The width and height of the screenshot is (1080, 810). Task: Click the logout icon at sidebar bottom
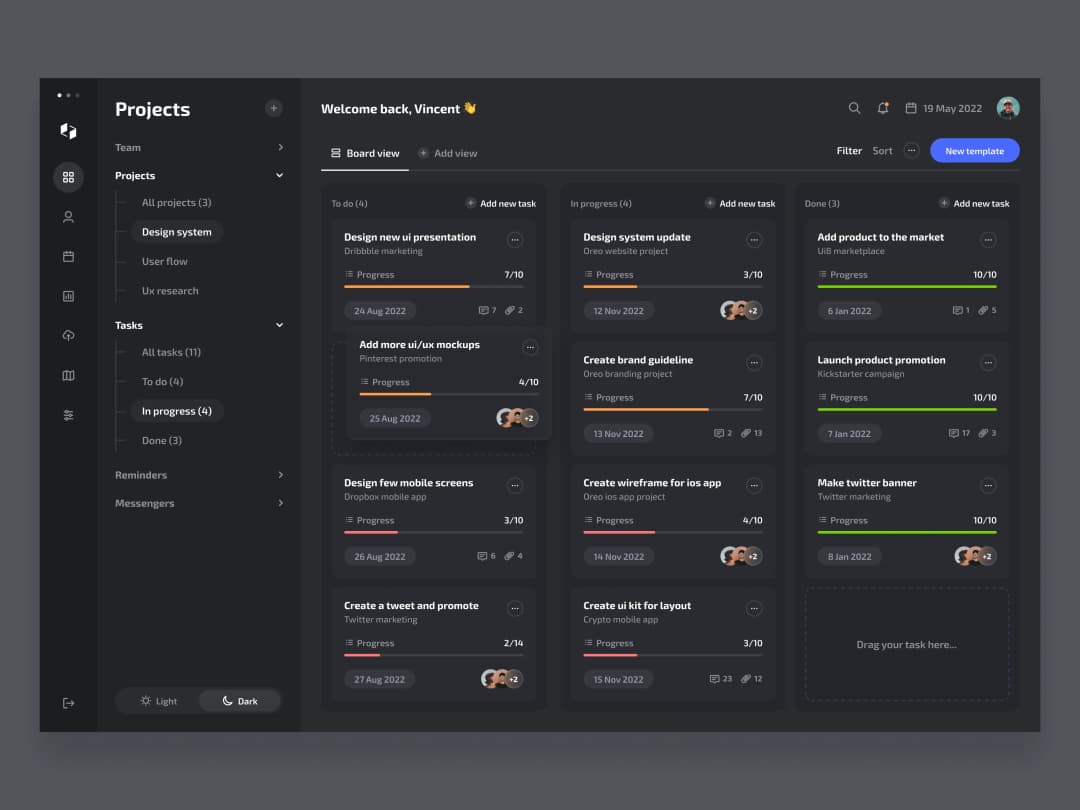coord(68,703)
